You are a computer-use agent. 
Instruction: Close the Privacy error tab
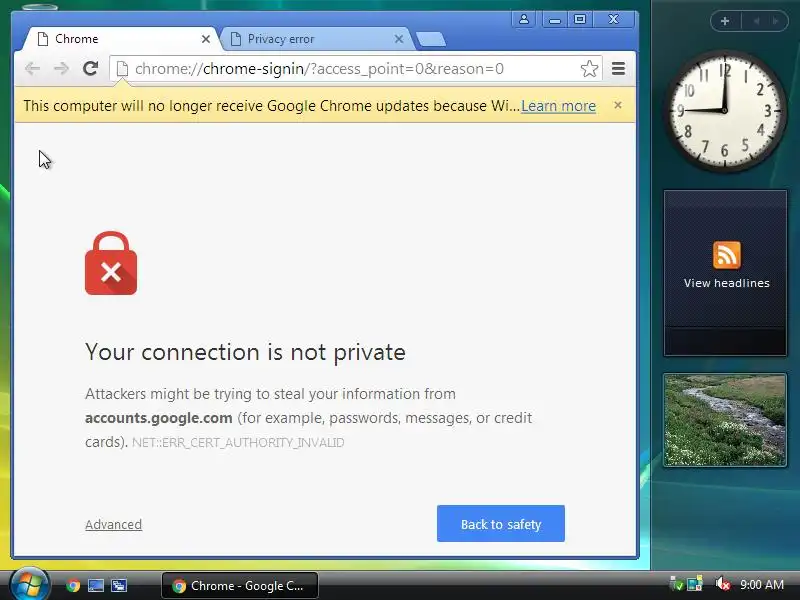pyautogui.click(x=399, y=39)
